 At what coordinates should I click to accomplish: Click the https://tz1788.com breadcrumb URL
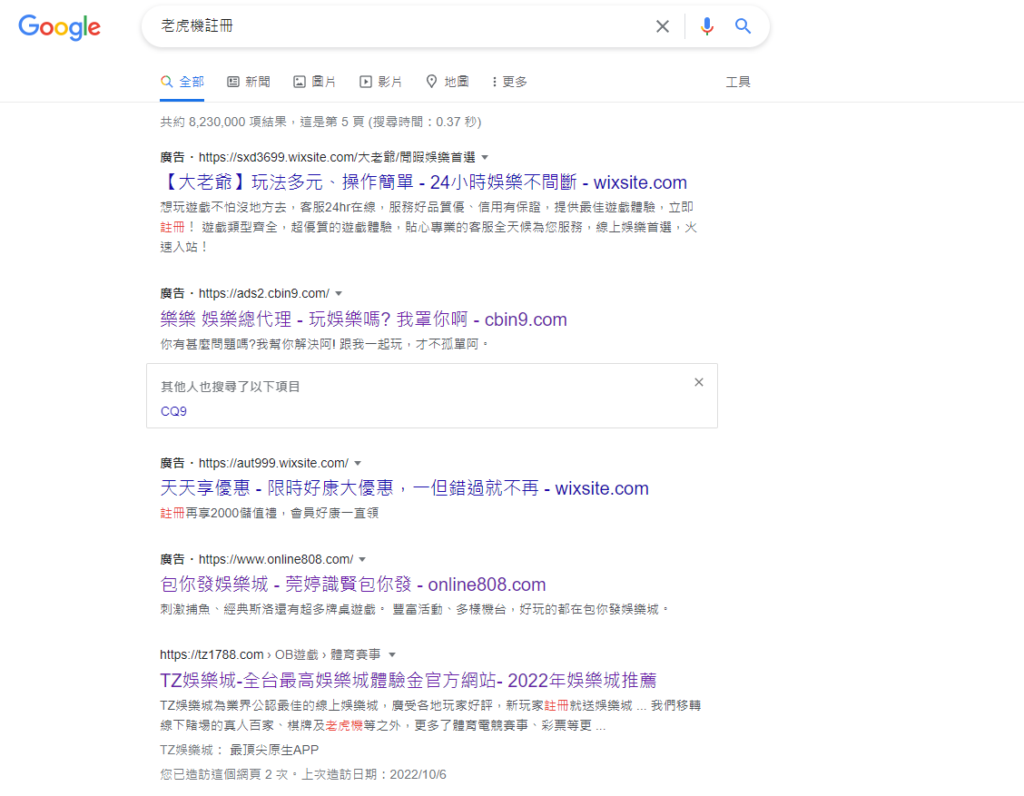coord(212,654)
